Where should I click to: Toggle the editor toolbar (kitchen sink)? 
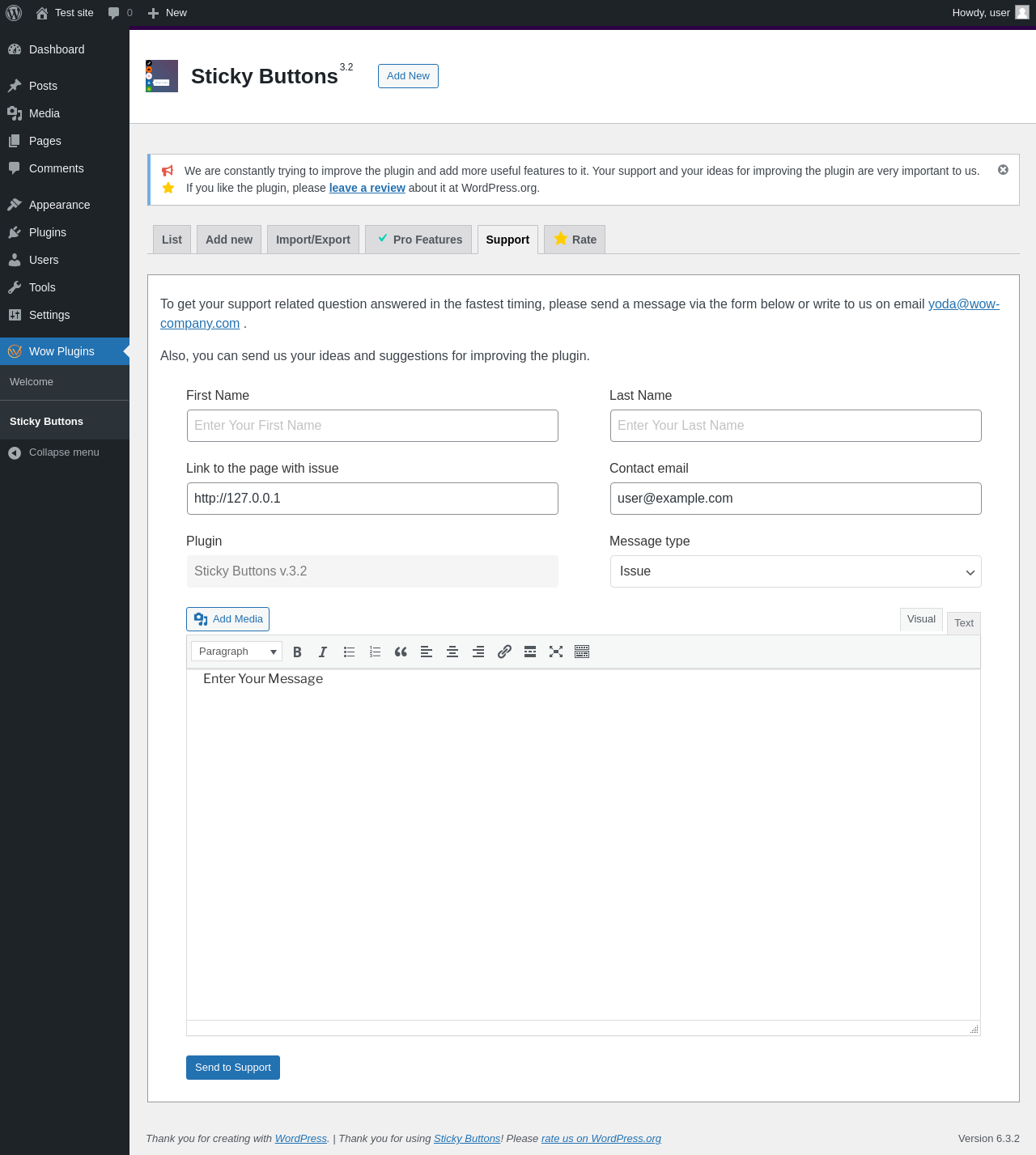click(582, 652)
